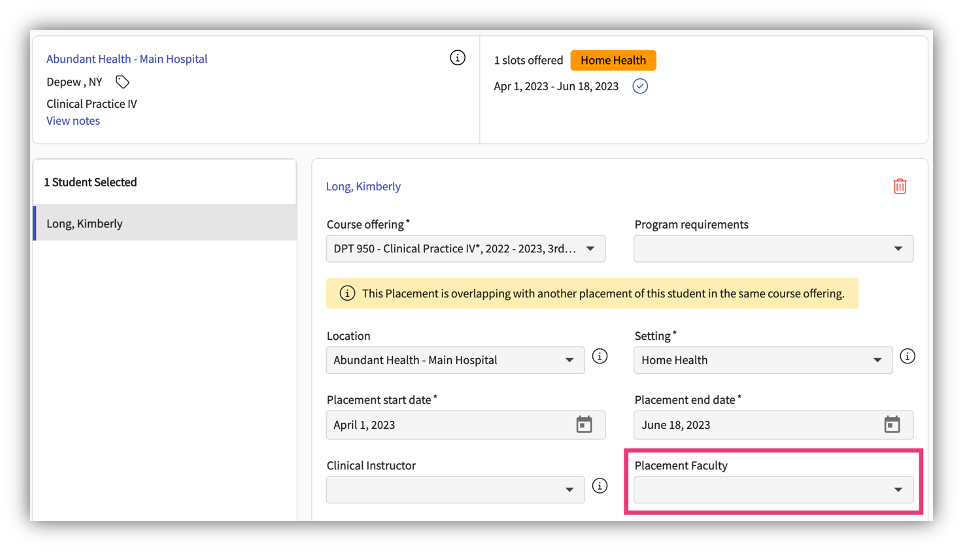Open the Setting dropdown showing Home Health

(x=763, y=360)
